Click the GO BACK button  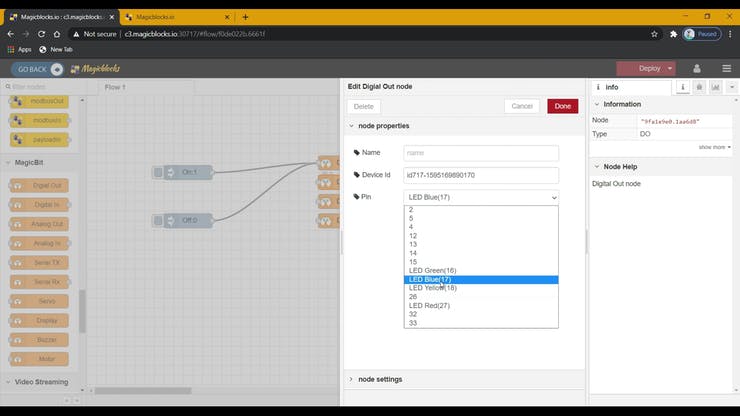pyautogui.click(x=37, y=69)
